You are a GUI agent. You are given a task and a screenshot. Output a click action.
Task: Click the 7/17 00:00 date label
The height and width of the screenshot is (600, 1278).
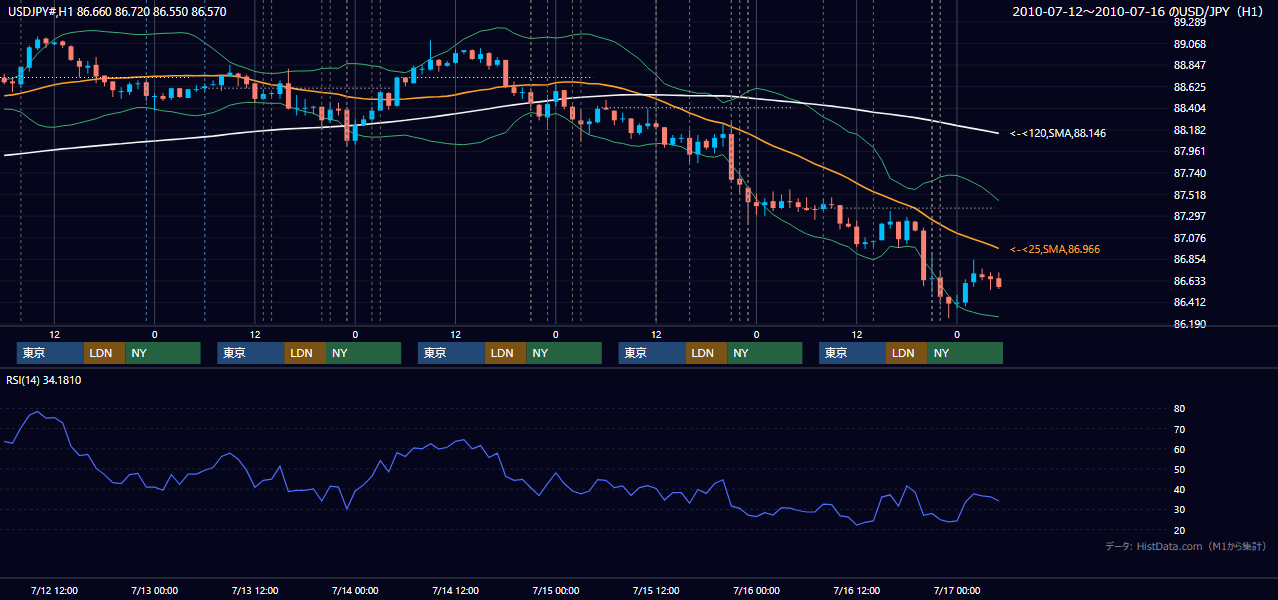957,590
